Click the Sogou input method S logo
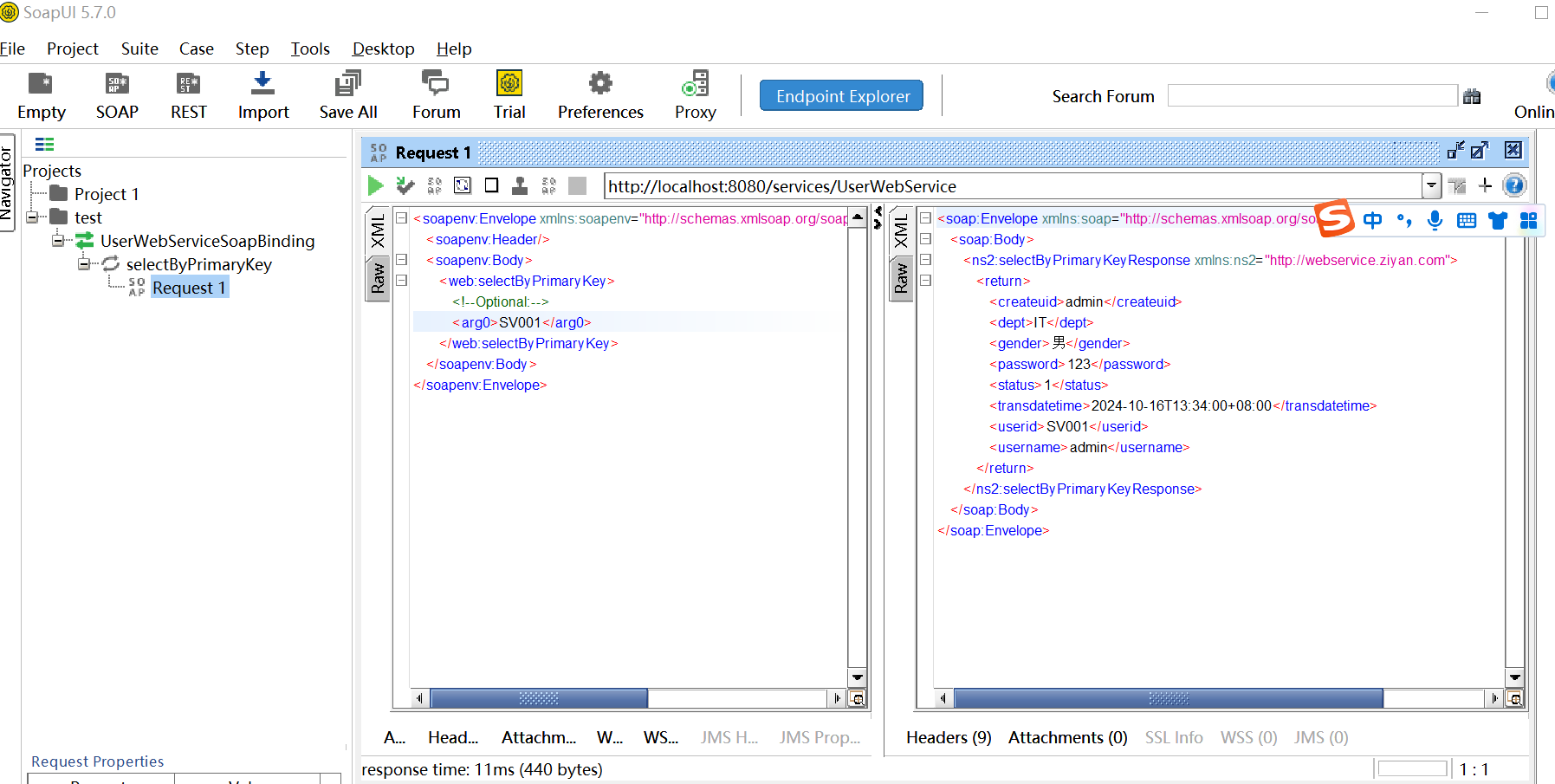1555x784 pixels. pos(1334,218)
